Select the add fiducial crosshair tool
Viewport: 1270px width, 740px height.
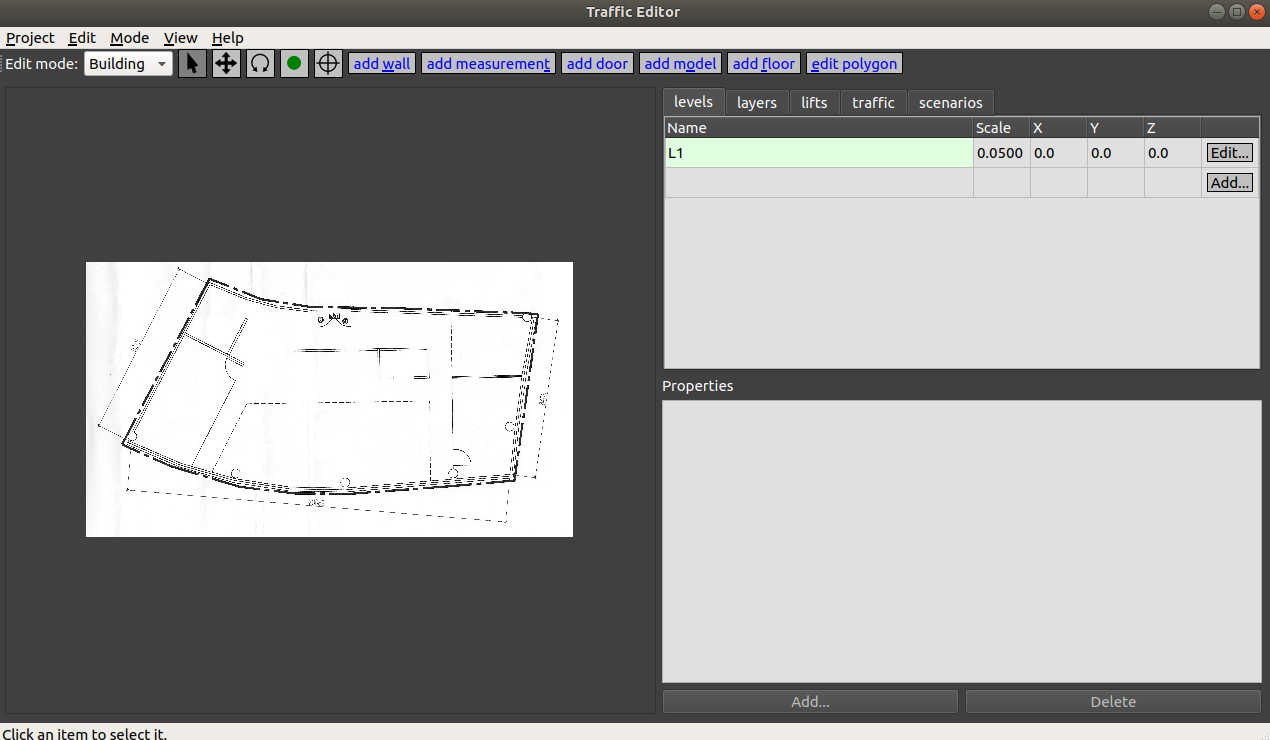pos(328,63)
